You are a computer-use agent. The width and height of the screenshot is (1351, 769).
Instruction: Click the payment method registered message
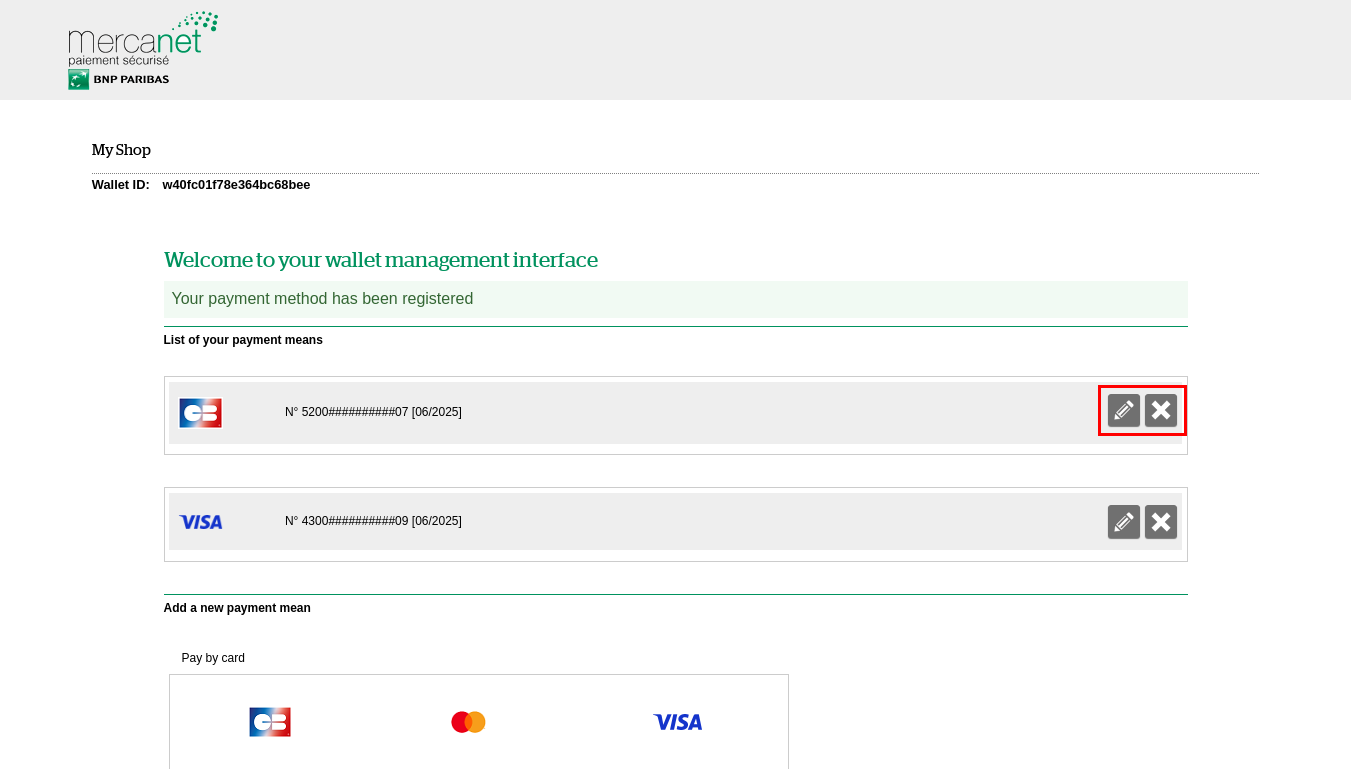tap(322, 299)
